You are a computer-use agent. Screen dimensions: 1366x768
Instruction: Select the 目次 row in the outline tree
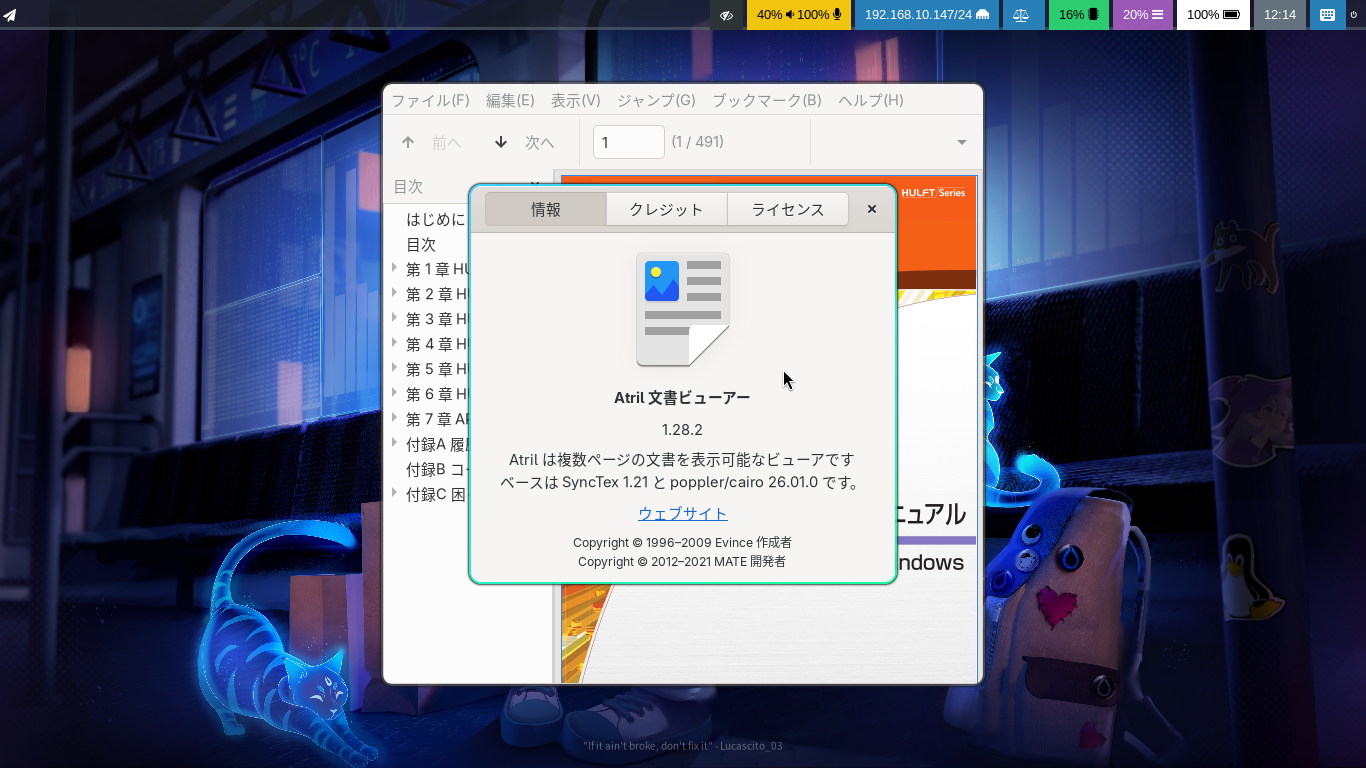421,244
